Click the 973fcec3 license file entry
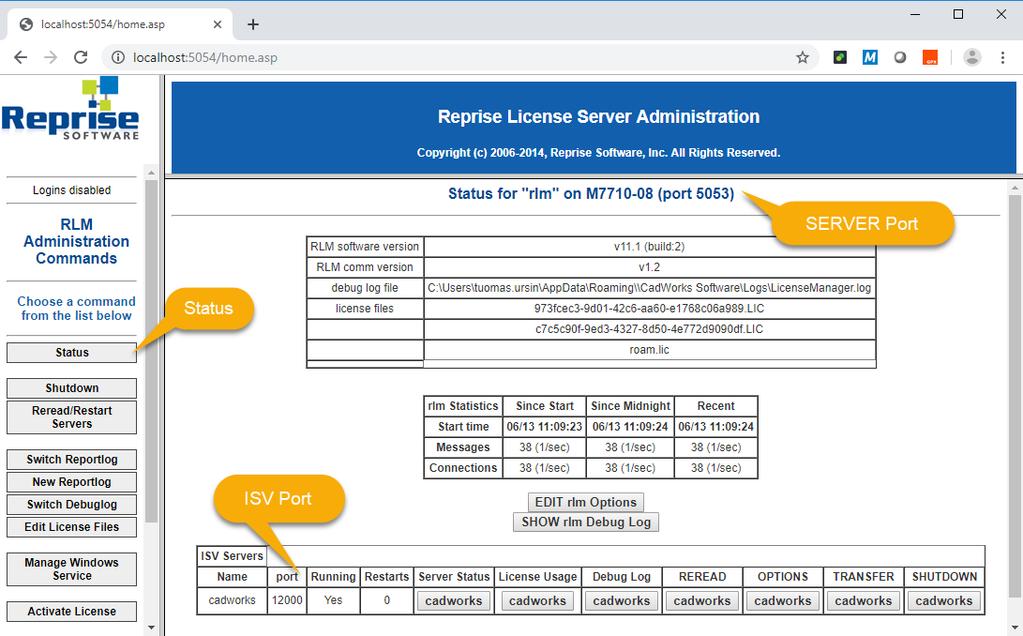 [x=649, y=309]
